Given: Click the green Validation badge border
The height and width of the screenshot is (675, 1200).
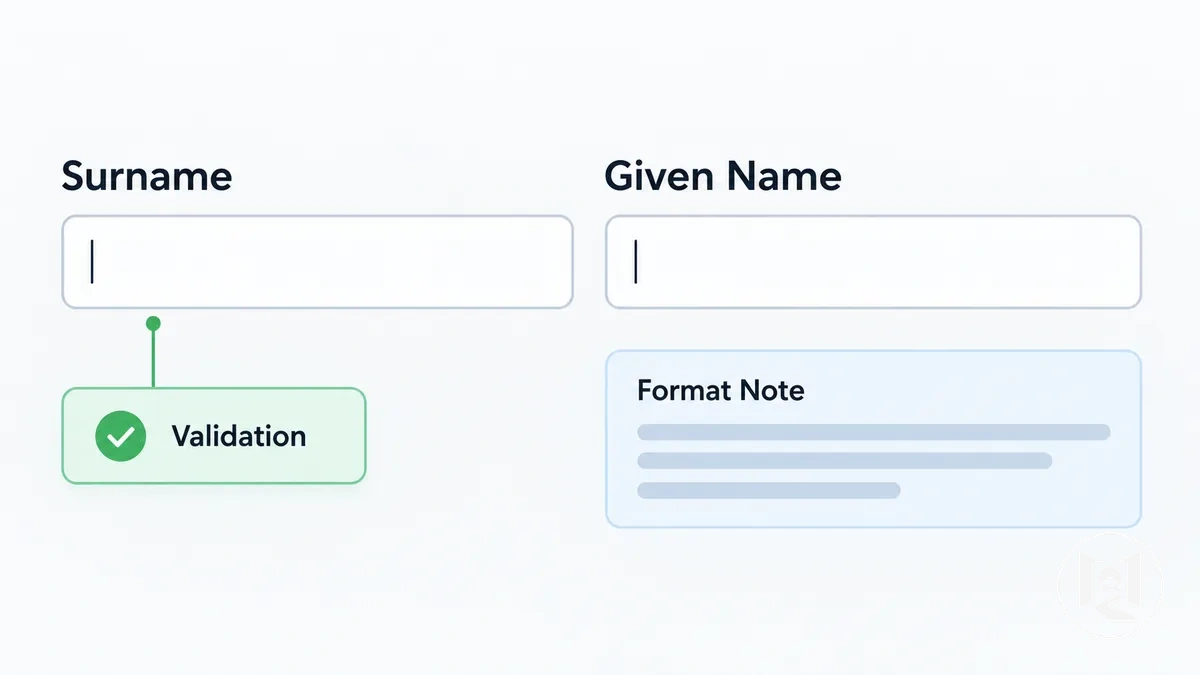Looking at the screenshot, I should tap(214, 389).
